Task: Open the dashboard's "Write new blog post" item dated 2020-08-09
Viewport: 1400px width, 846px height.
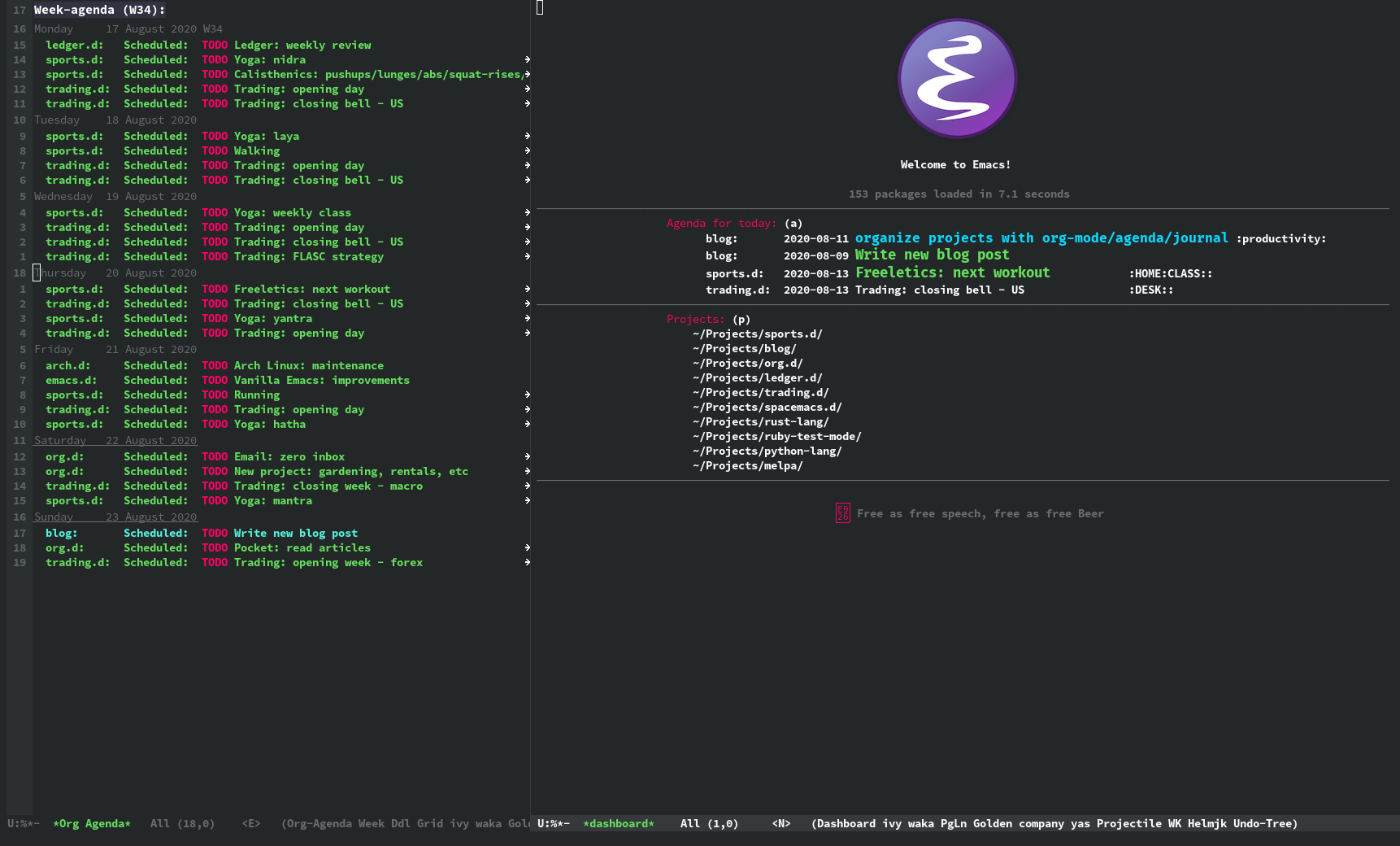Action: (932, 255)
